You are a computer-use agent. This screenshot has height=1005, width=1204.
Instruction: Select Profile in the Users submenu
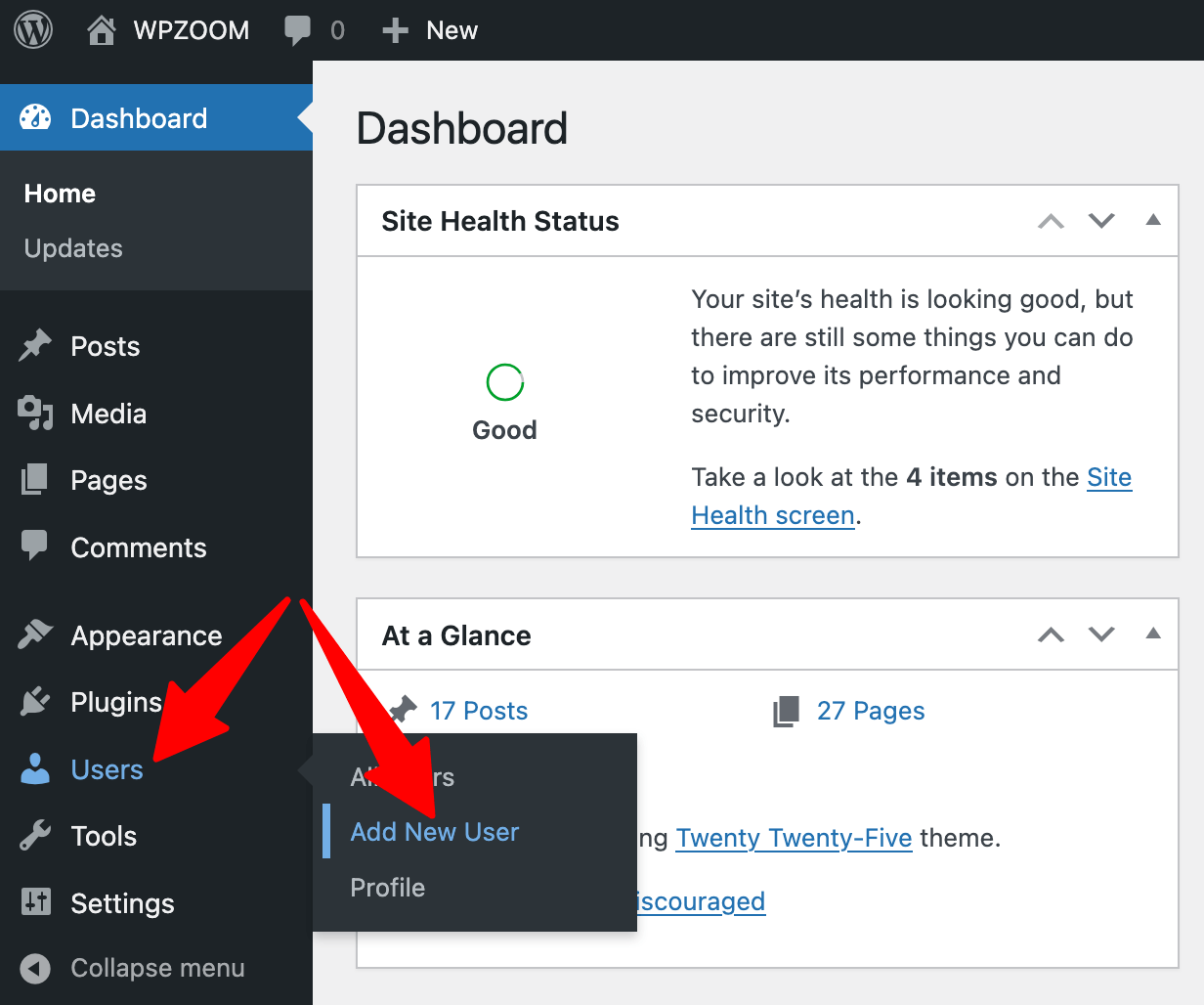click(x=388, y=888)
